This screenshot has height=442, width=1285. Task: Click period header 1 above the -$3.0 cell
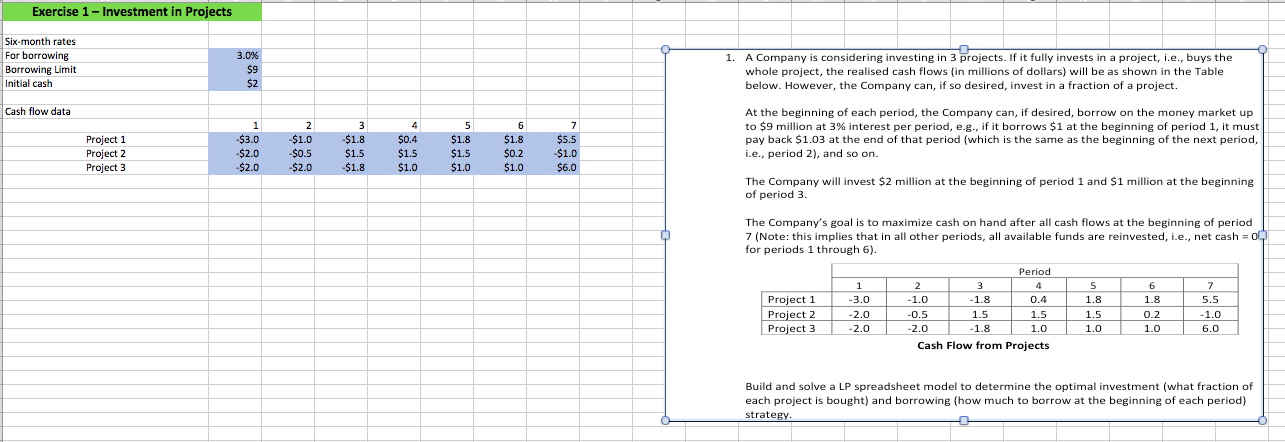(x=235, y=126)
